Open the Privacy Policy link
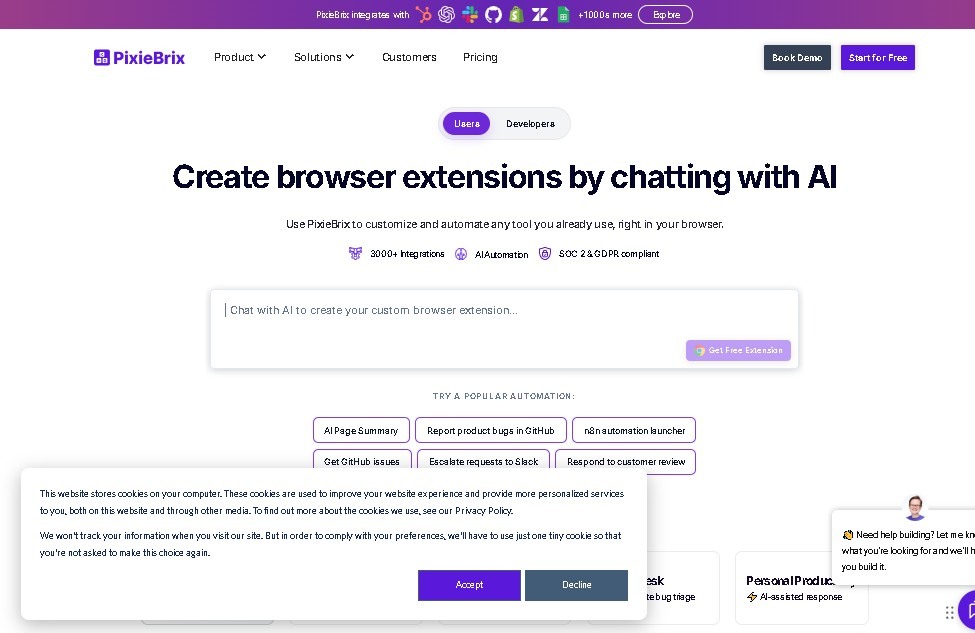 pyautogui.click(x=483, y=511)
